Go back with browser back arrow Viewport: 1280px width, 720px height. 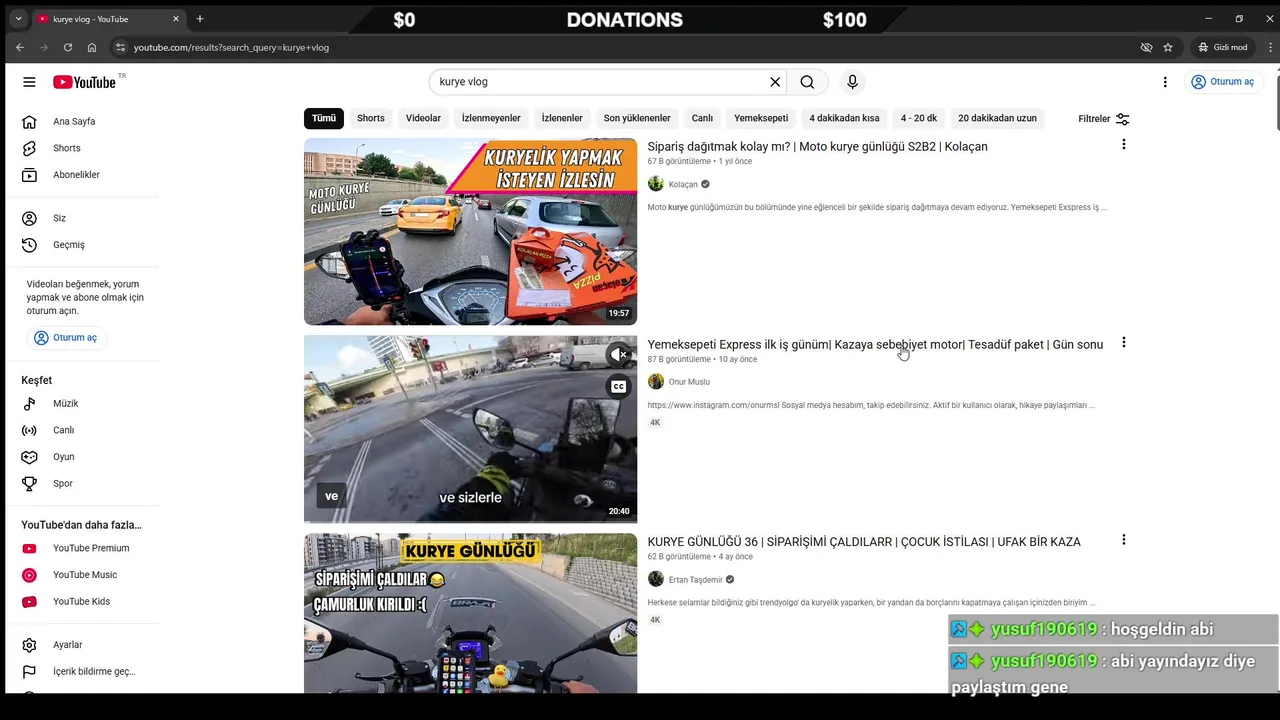[x=20, y=47]
